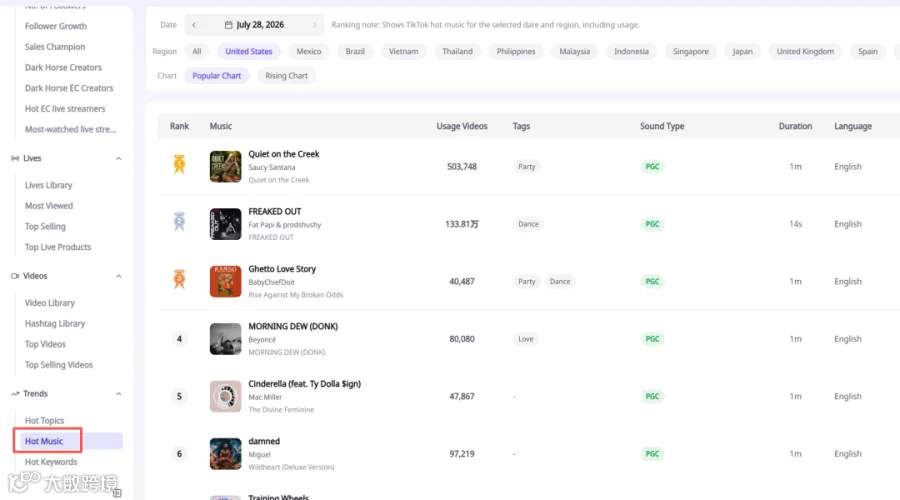Open MORNING DEW (DONK) album cover
The image size is (900, 500).
click(x=226, y=339)
